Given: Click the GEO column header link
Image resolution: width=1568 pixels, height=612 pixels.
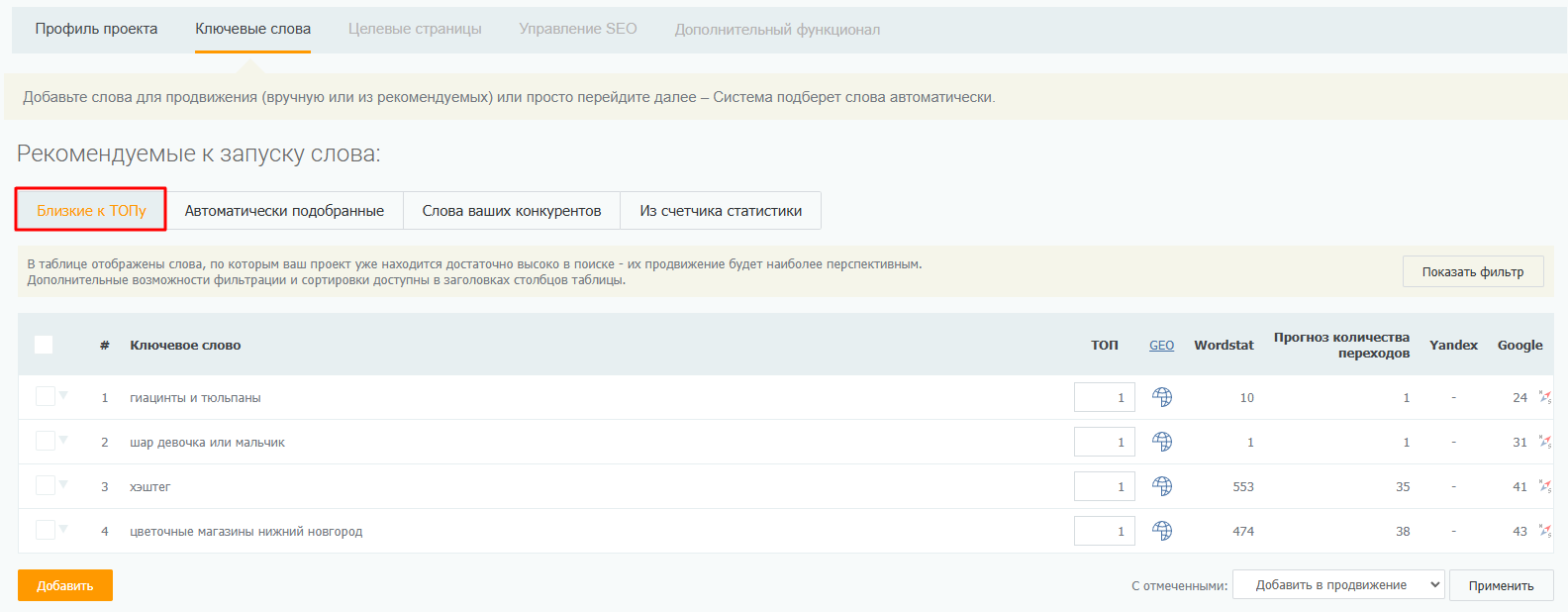Looking at the screenshot, I should click(x=1161, y=346).
